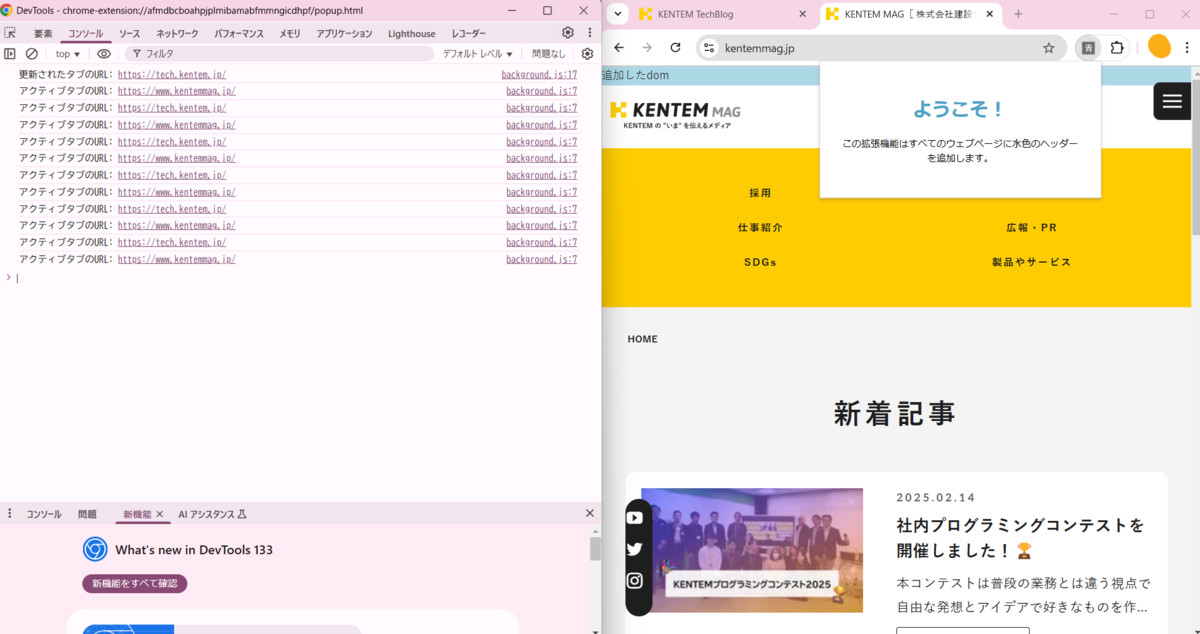Open the パフォーマンス tab
This screenshot has height=634, width=1200.
[239, 34]
